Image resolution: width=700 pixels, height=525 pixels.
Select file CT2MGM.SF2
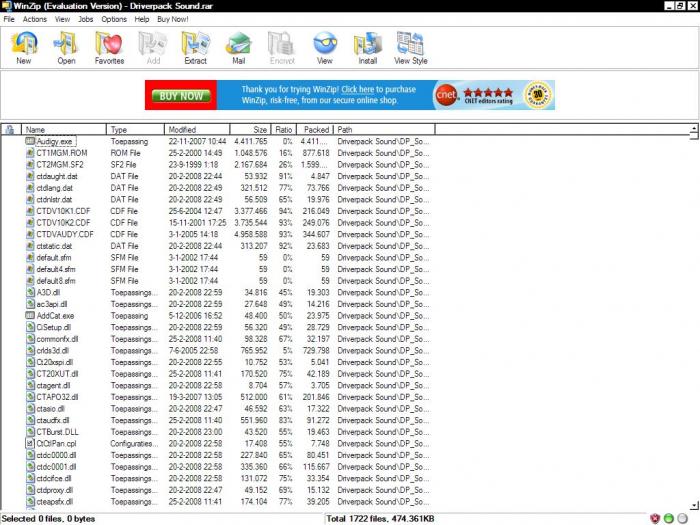coord(60,164)
